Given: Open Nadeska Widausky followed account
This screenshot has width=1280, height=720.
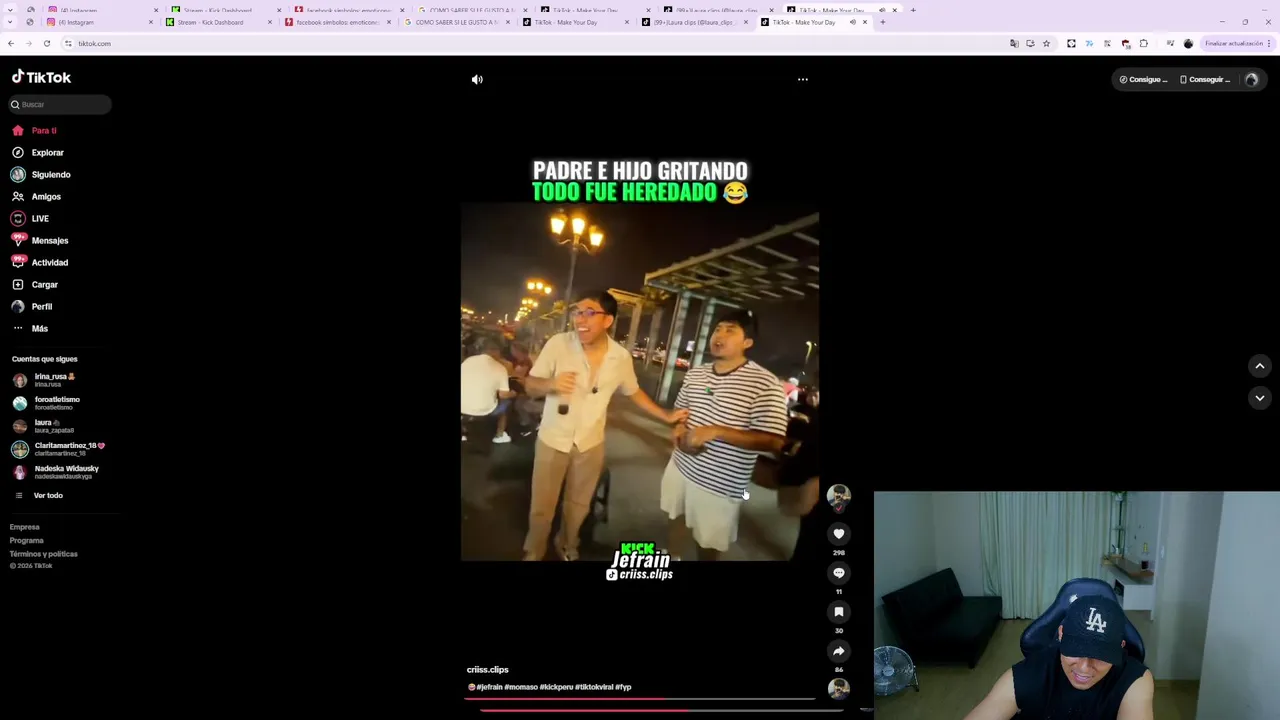Looking at the screenshot, I should (56, 472).
